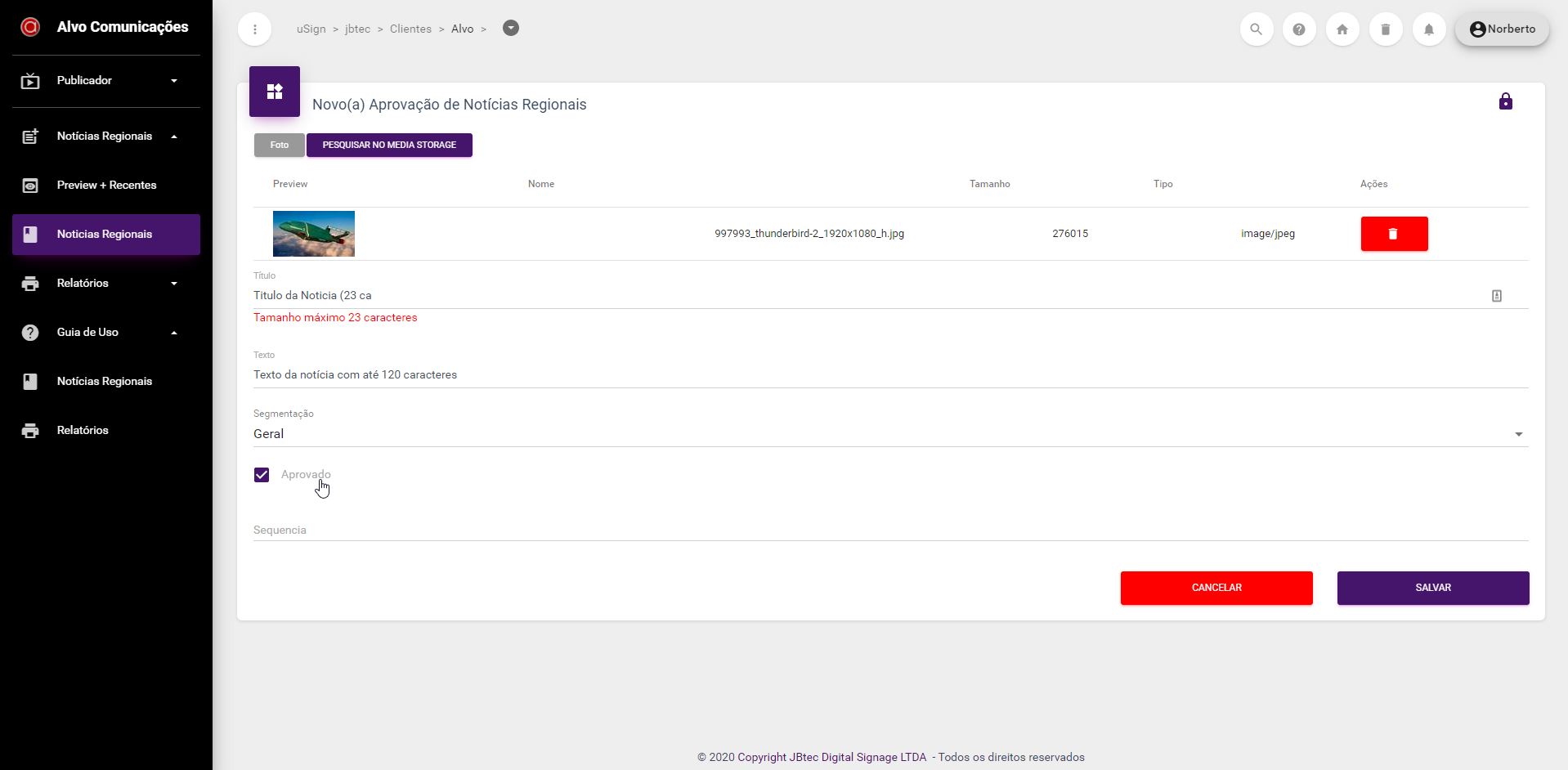
Task: Open the Segmentação dropdown showing Geral
Action: [890, 434]
